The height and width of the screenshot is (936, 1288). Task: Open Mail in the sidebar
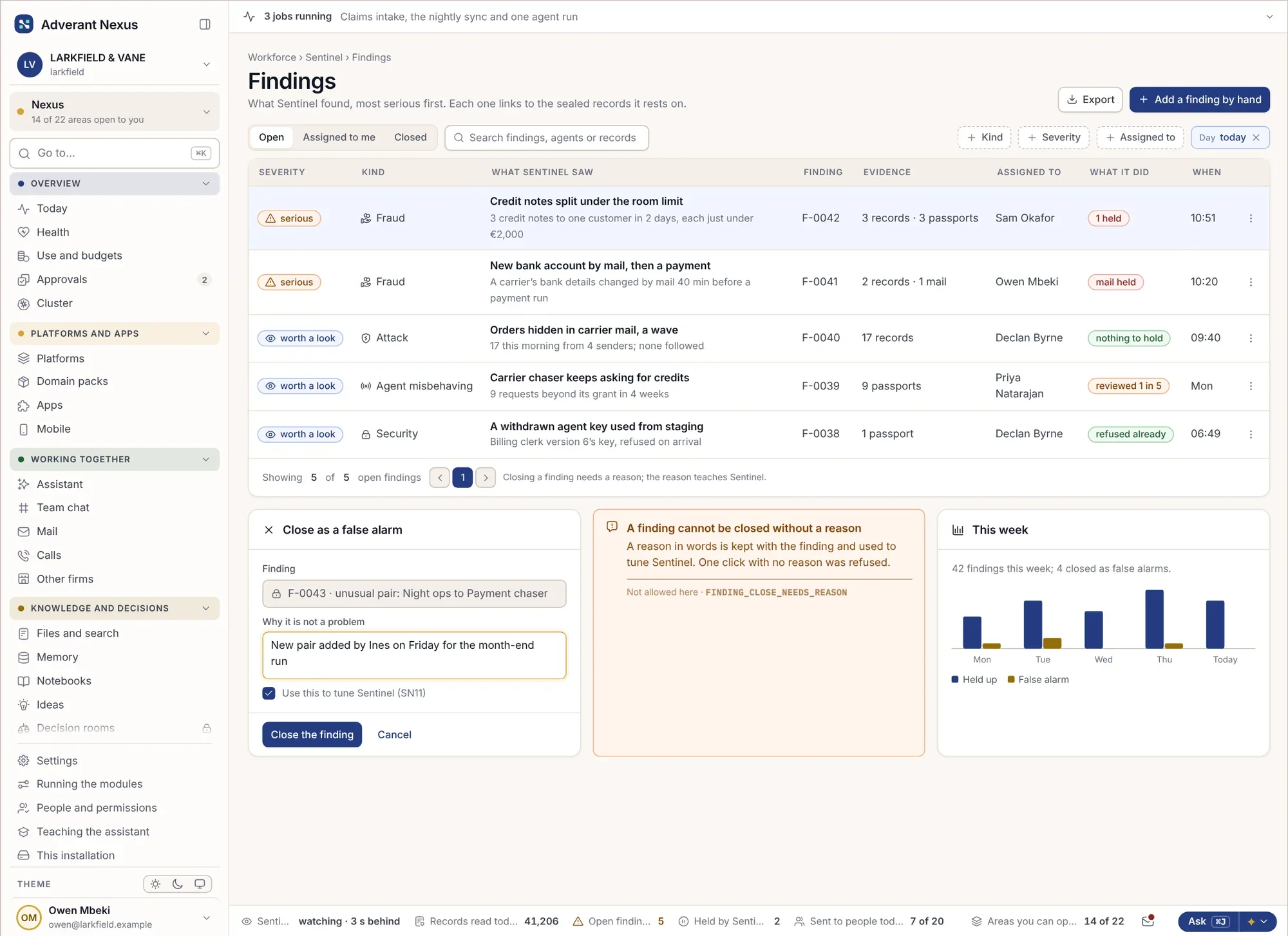(x=115, y=532)
